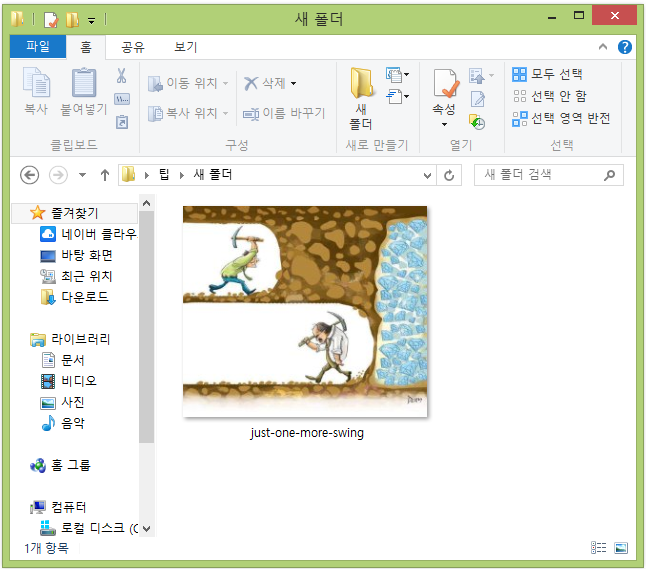Open Desktop (바탕 화면) in sidebar
This screenshot has width=646, height=569.
point(76,255)
